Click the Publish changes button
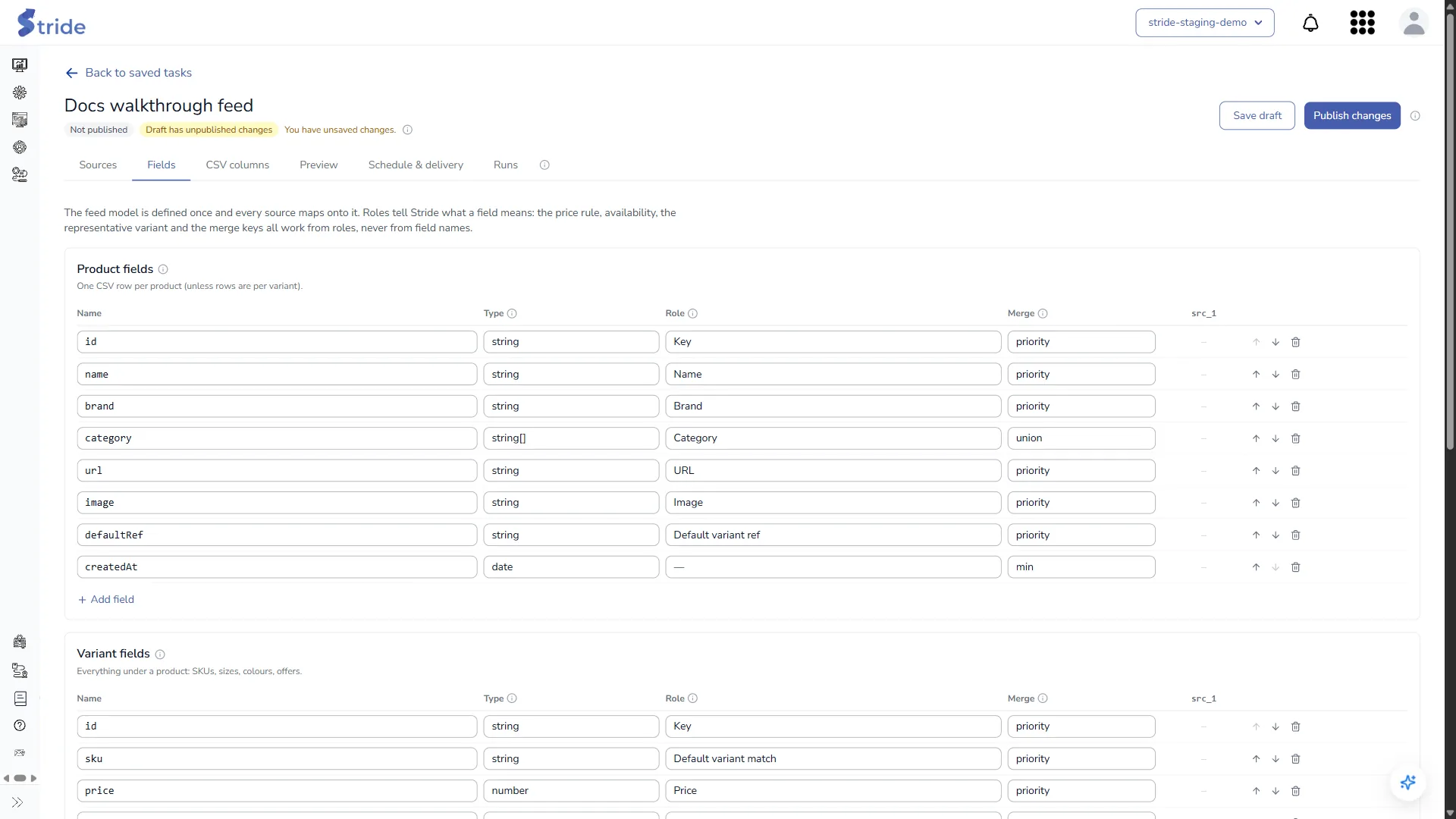The width and height of the screenshot is (1456, 819). (x=1351, y=116)
